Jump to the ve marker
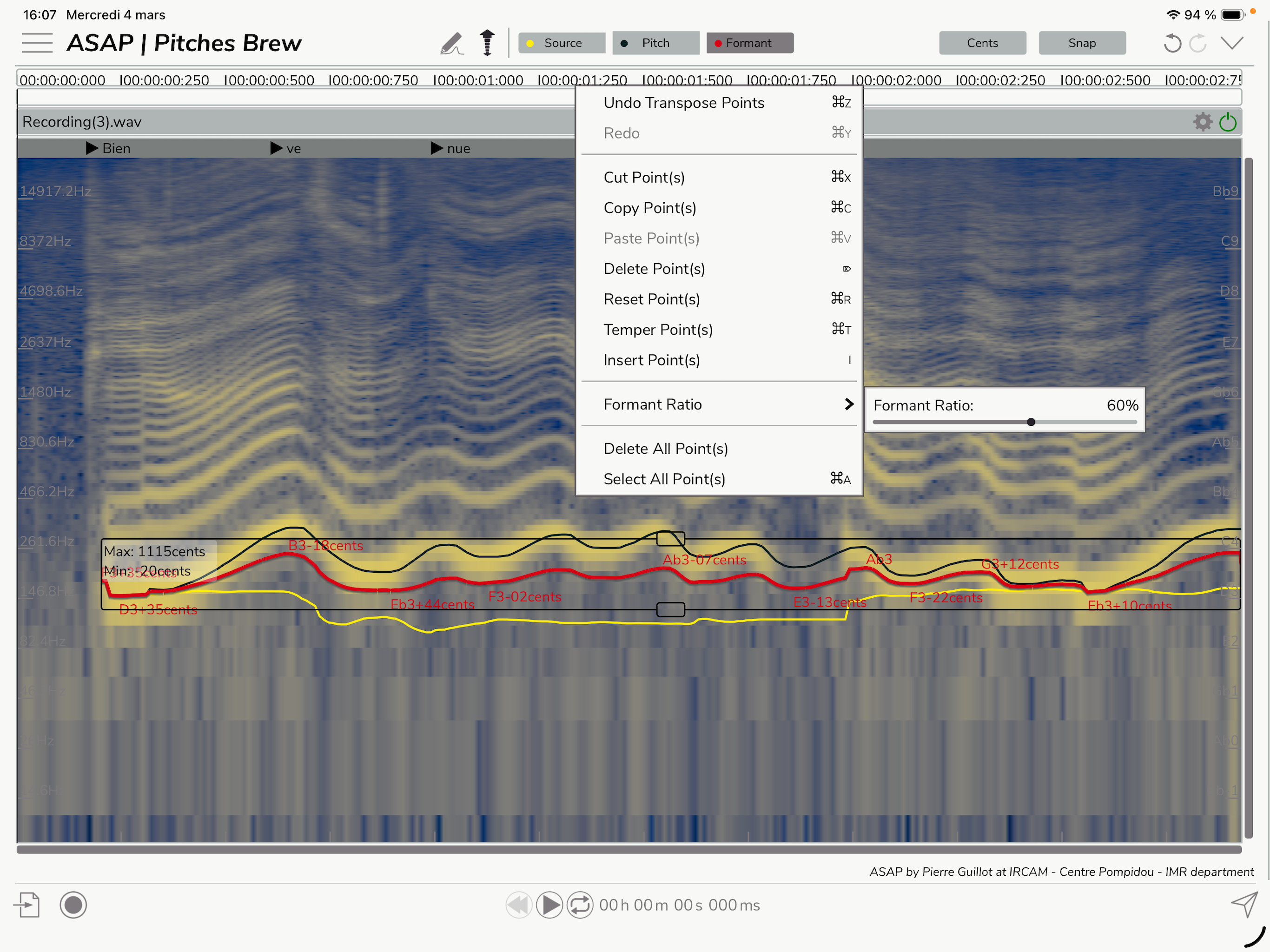This screenshot has width=1270, height=952. [285, 148]
